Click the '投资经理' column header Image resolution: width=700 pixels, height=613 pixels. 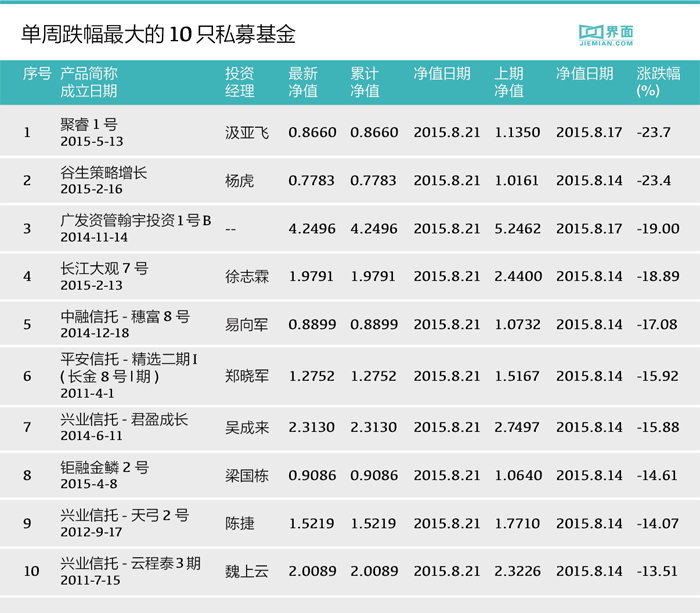[240, 82]
